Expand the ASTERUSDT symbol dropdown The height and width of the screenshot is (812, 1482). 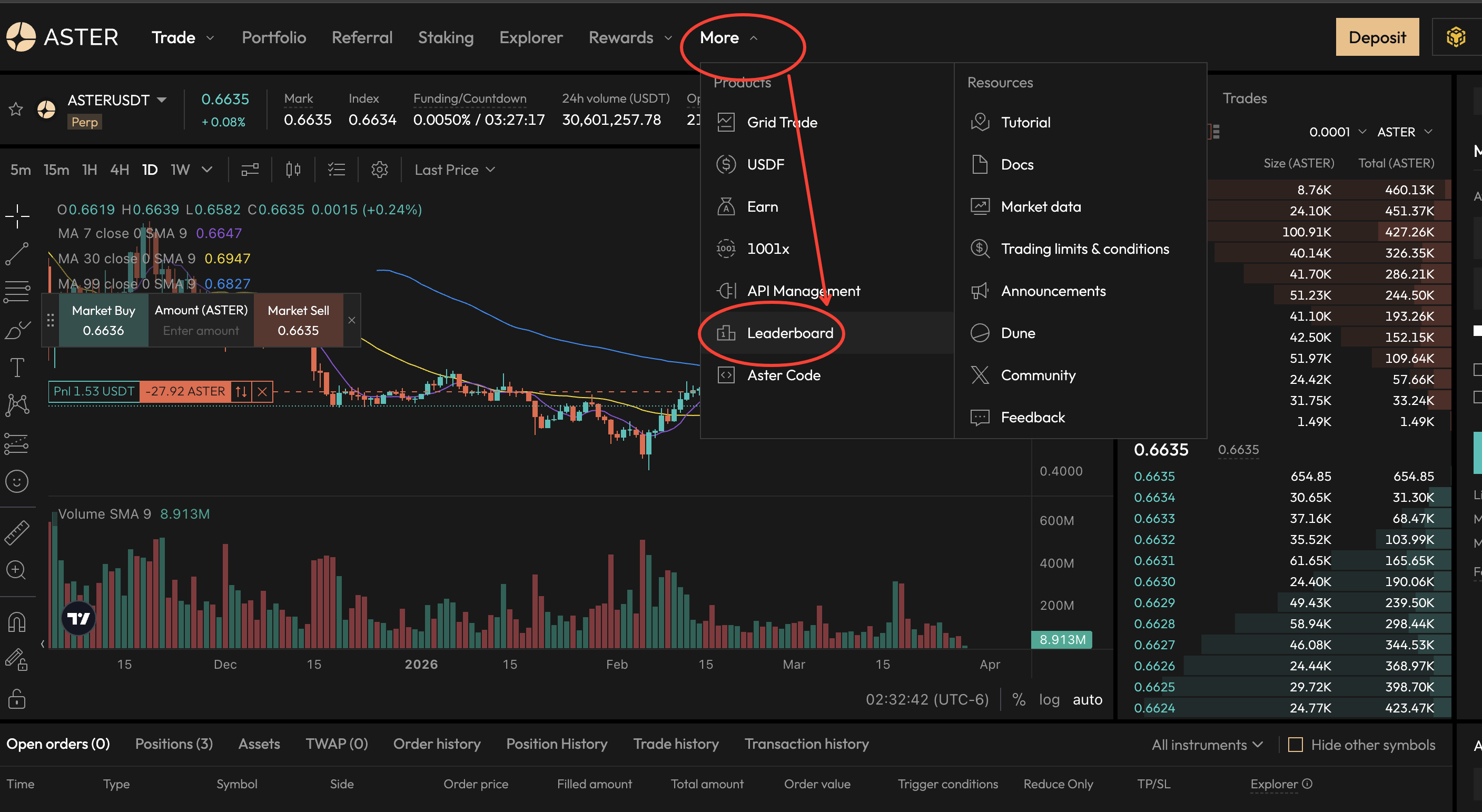pos(162,100)
